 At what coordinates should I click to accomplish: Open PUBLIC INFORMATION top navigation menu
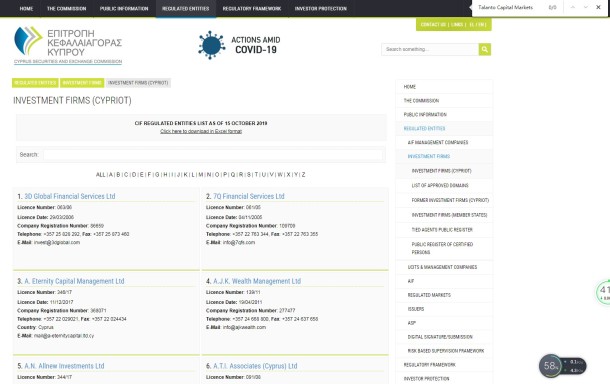click(x=124, y=9)
